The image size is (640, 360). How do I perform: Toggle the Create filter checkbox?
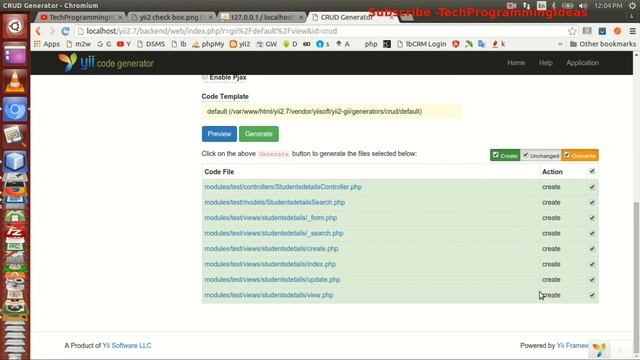(496, 155)
